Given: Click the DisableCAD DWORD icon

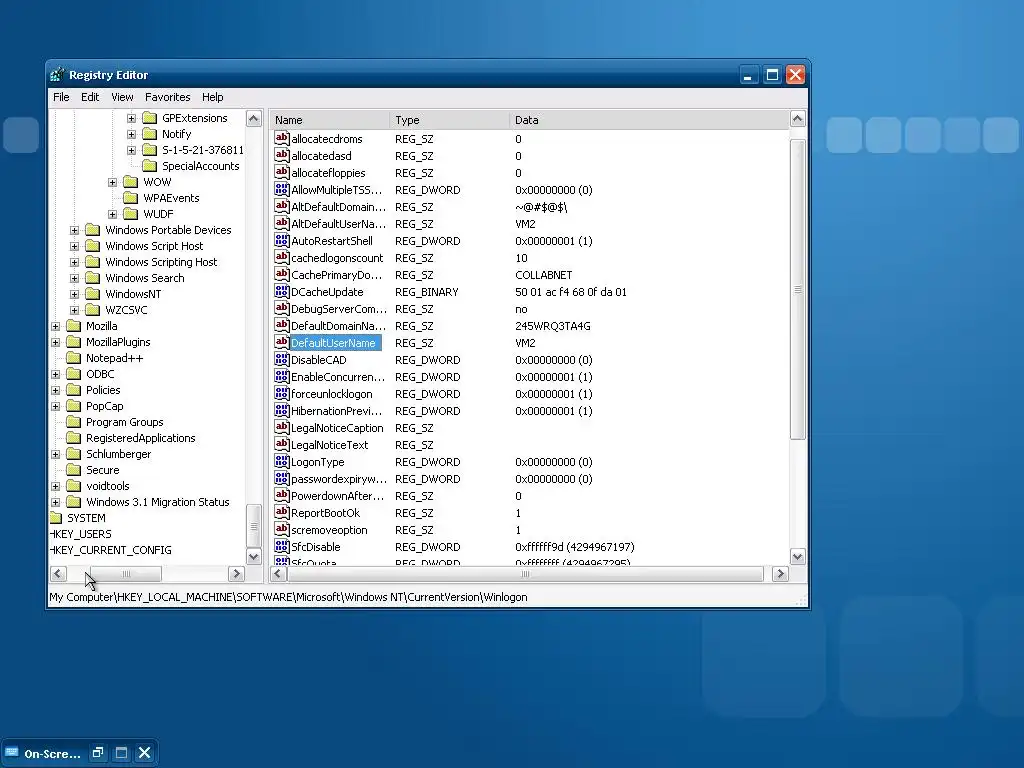Looking at the screenshot, I should pos(281,359).
